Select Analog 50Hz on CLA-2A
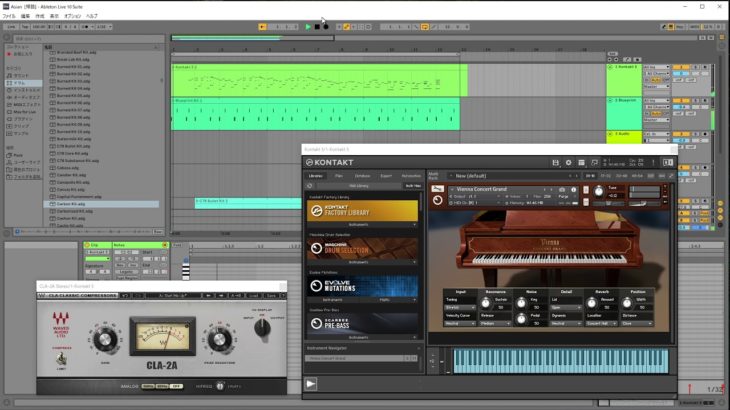Screen dimensions: 730x410 148,386
